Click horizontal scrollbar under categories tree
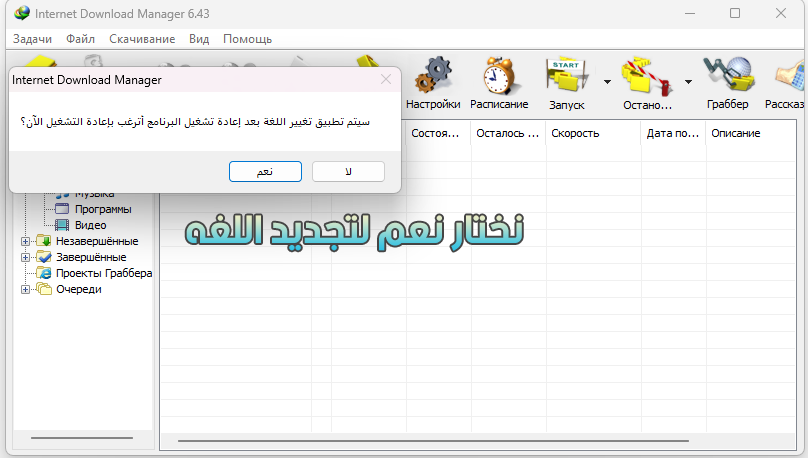This screenshot has width=808, height=458. [x=82, y=438]
